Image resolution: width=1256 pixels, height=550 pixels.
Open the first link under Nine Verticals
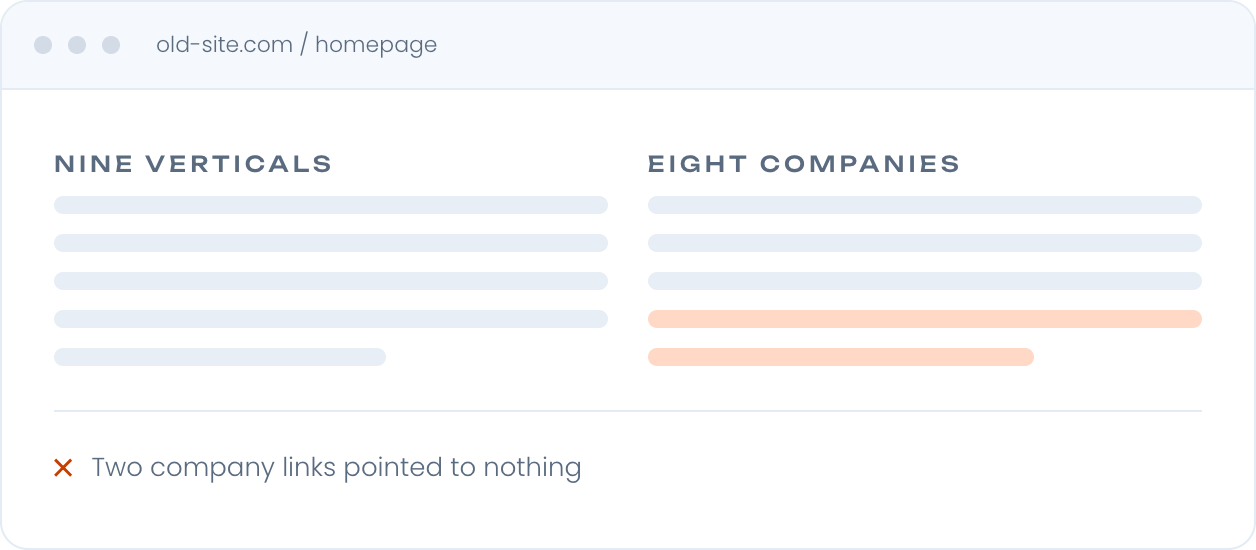point(331,205)
